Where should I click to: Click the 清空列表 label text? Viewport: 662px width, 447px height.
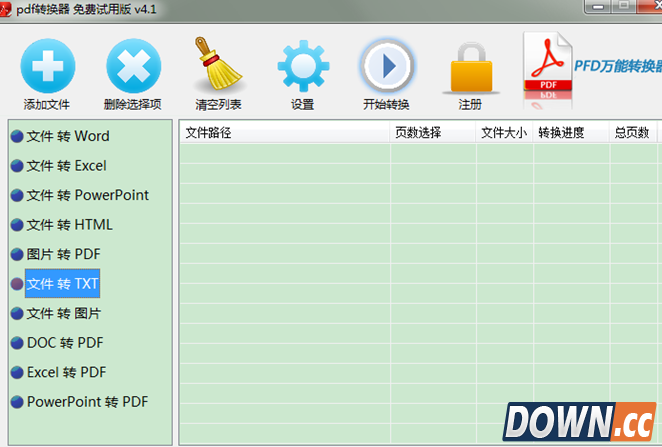tap(218, 104)
